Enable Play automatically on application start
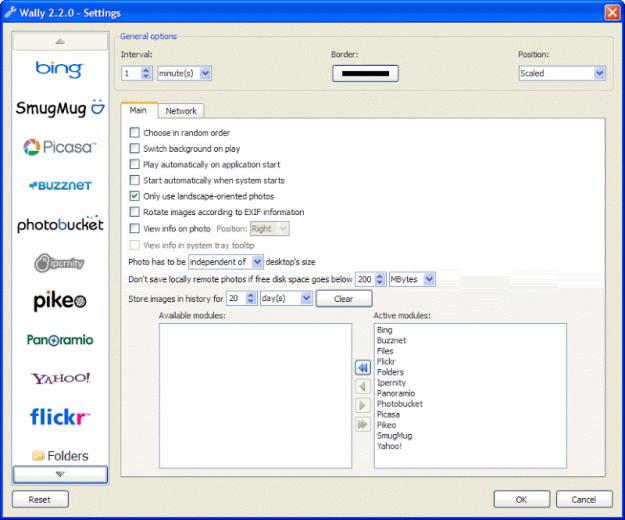 click(135, 164)
